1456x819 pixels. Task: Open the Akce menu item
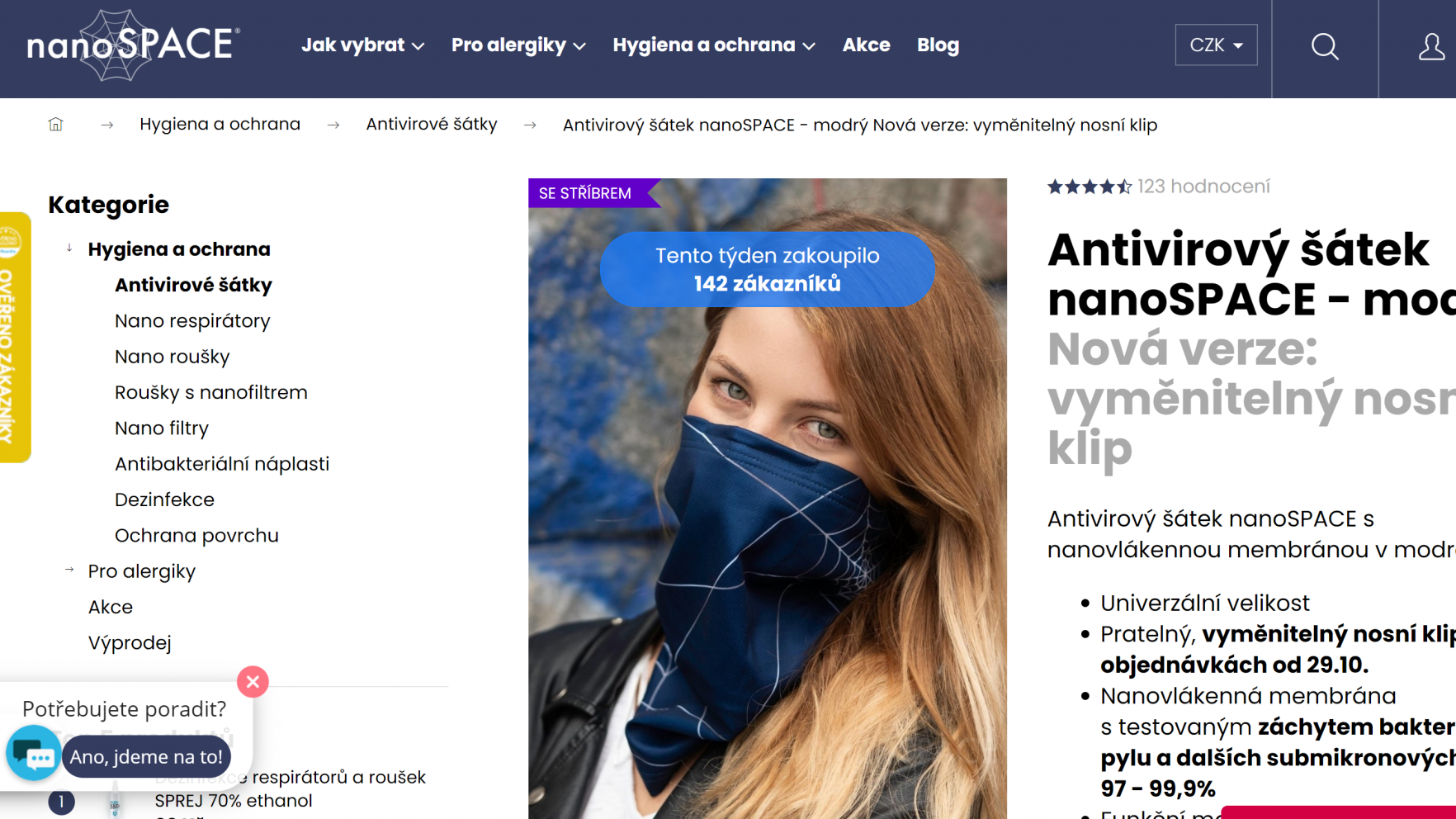click(x=866, y=45)
